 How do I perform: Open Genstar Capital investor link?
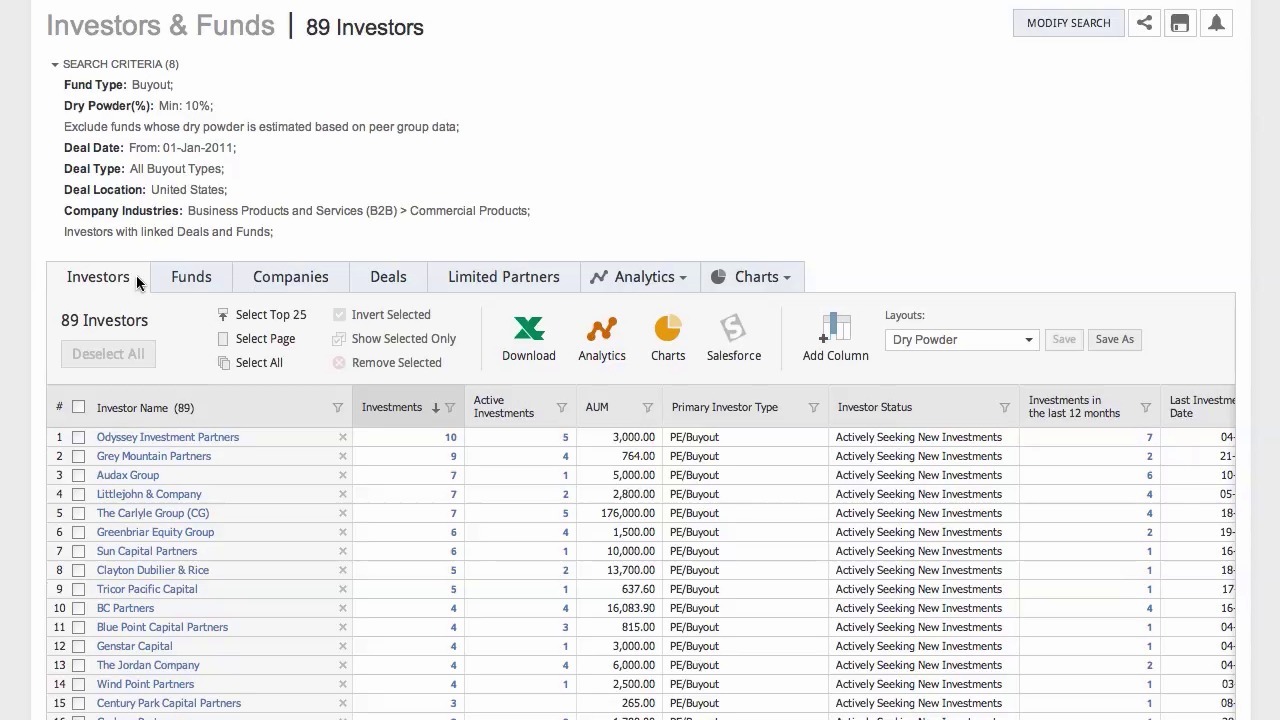135,646
